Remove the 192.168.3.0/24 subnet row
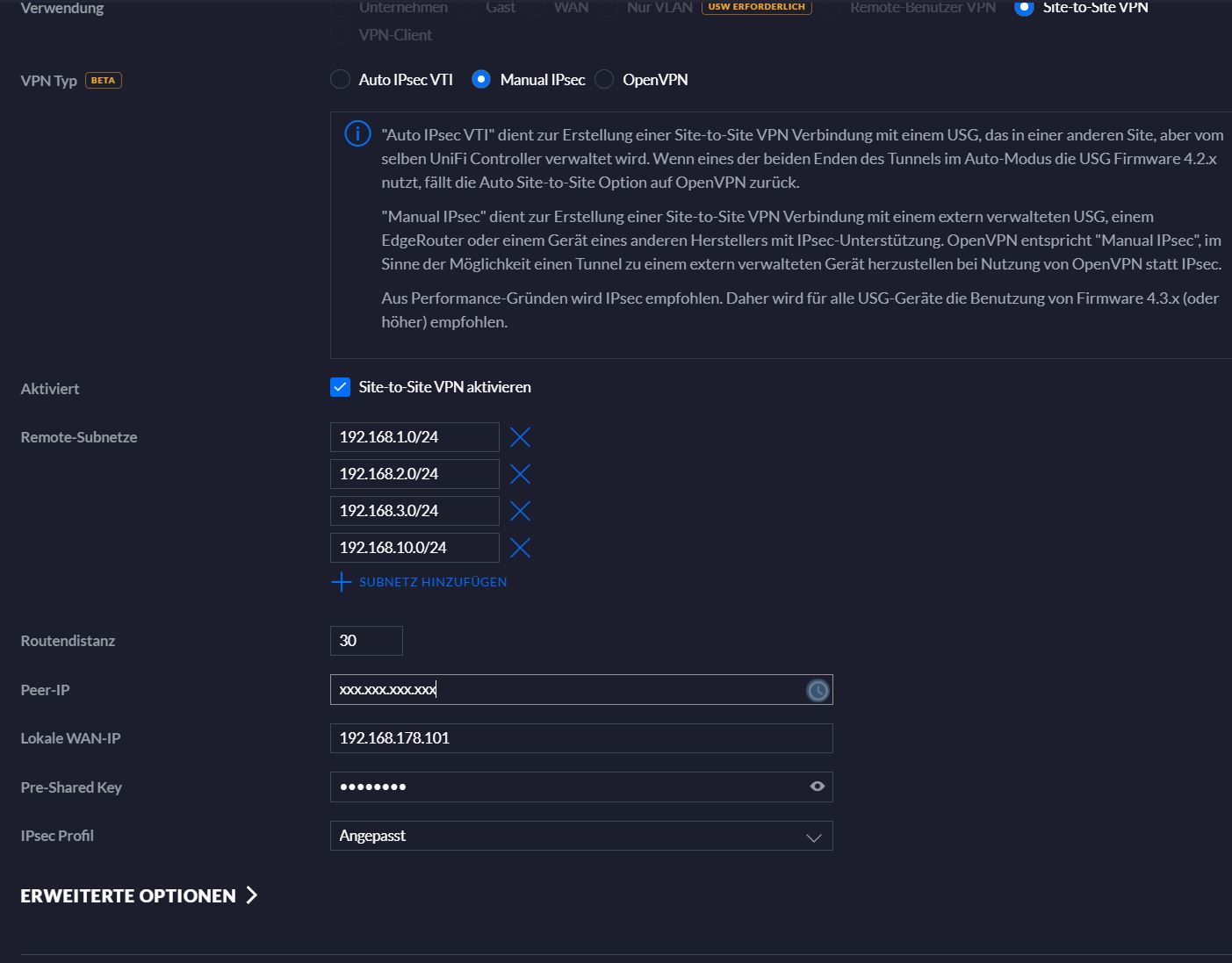 [x=520, y=511]
